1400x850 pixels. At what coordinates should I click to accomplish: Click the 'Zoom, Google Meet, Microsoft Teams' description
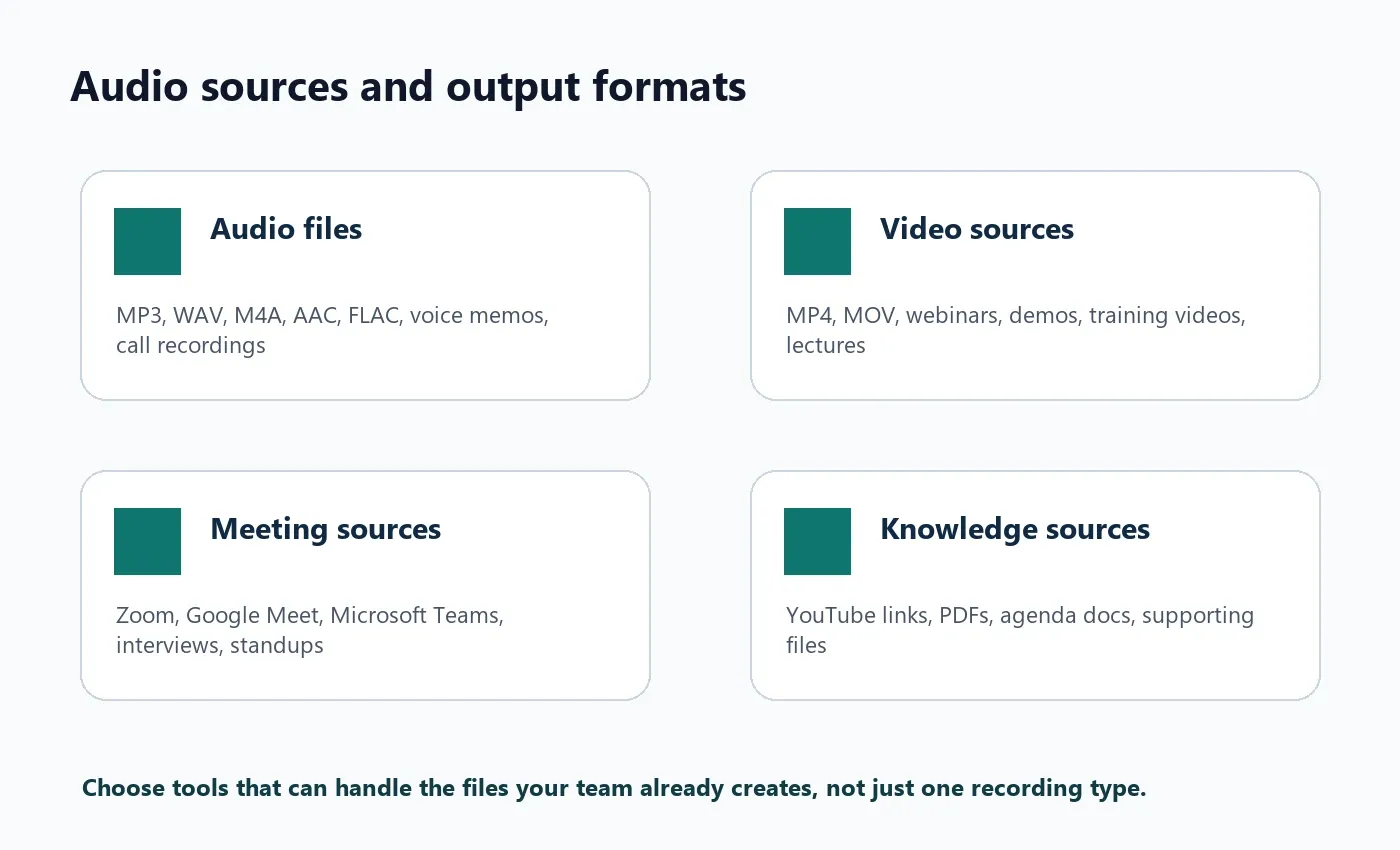click(310, 630)
